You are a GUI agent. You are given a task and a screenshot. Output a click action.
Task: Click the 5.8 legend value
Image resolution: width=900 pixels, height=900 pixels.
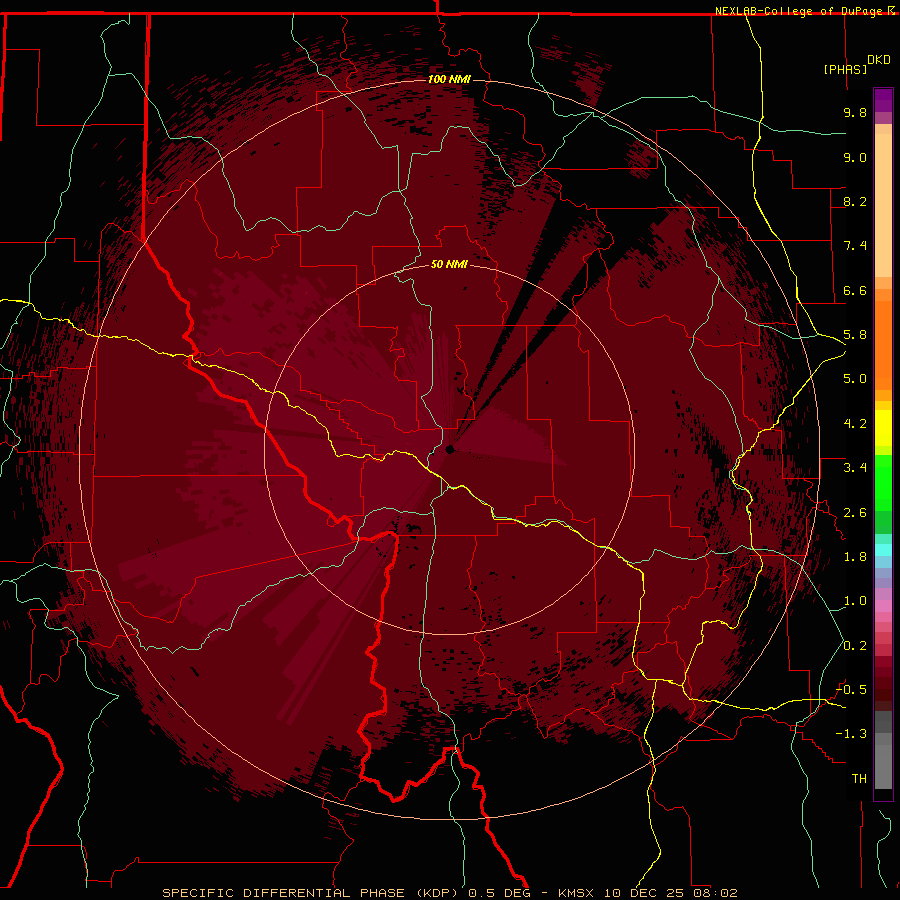pyautogui.click(x=855, y=335)
